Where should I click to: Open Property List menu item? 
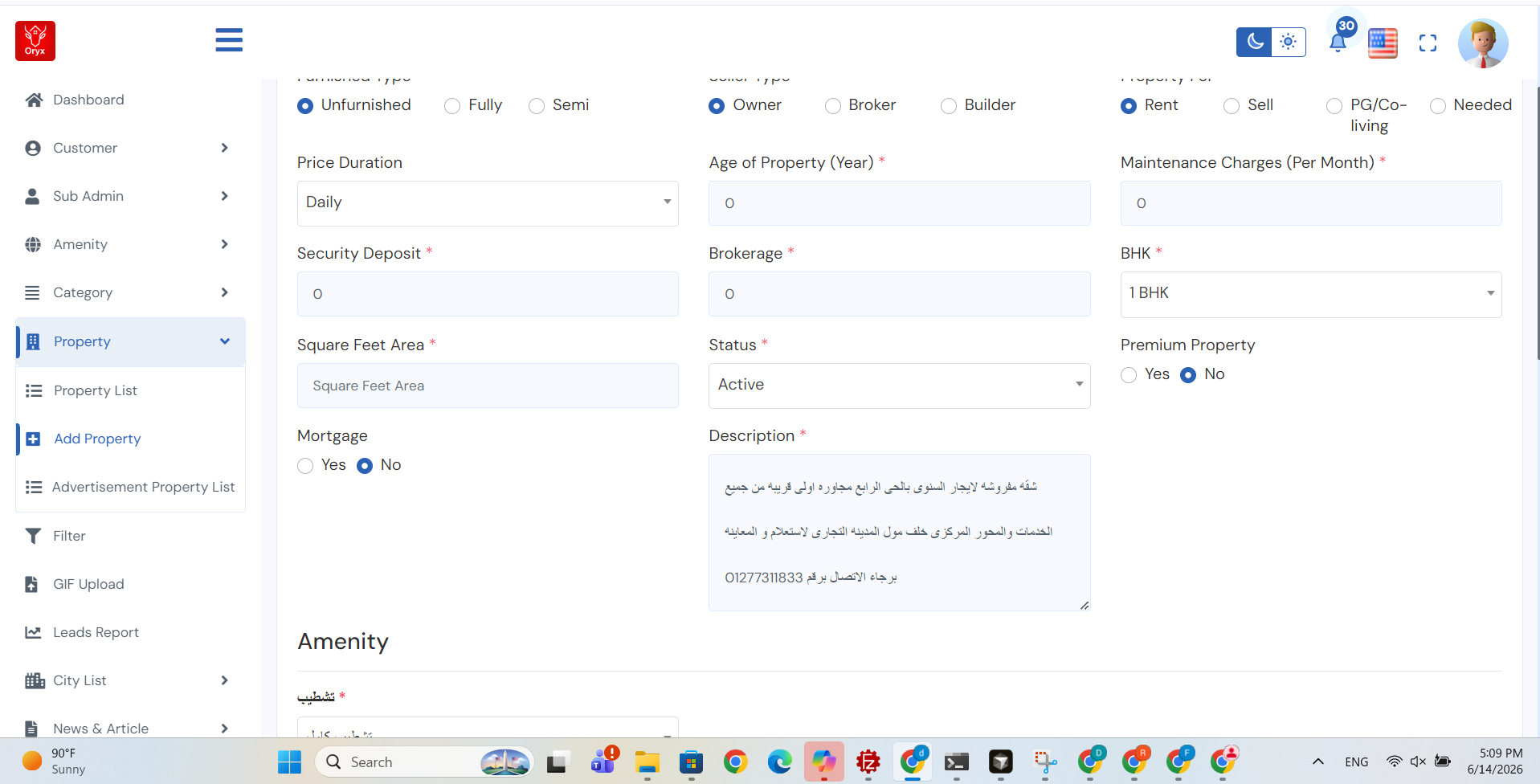[96, 390]
